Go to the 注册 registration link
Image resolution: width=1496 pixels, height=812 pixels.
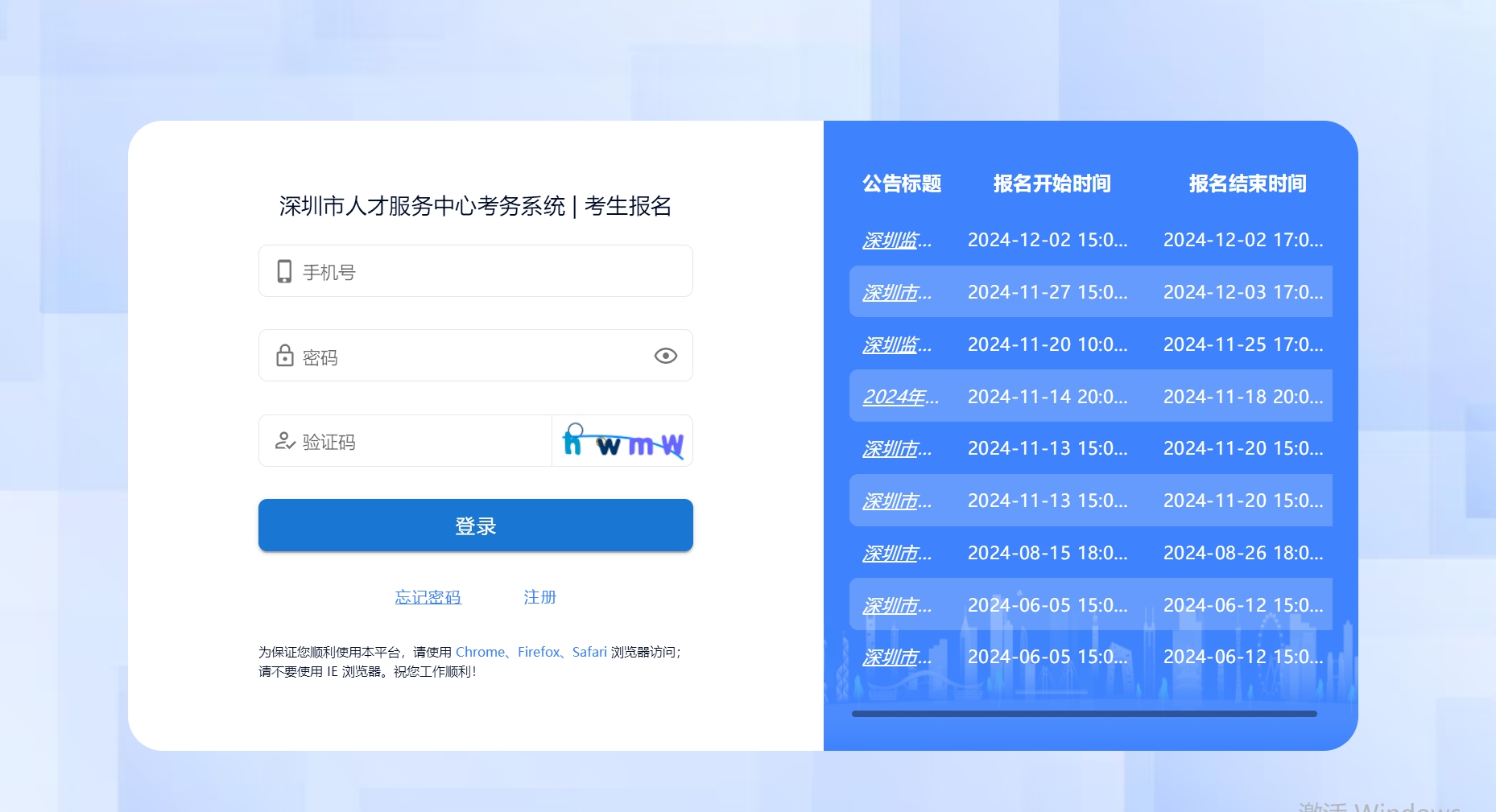tap(539, 597)
